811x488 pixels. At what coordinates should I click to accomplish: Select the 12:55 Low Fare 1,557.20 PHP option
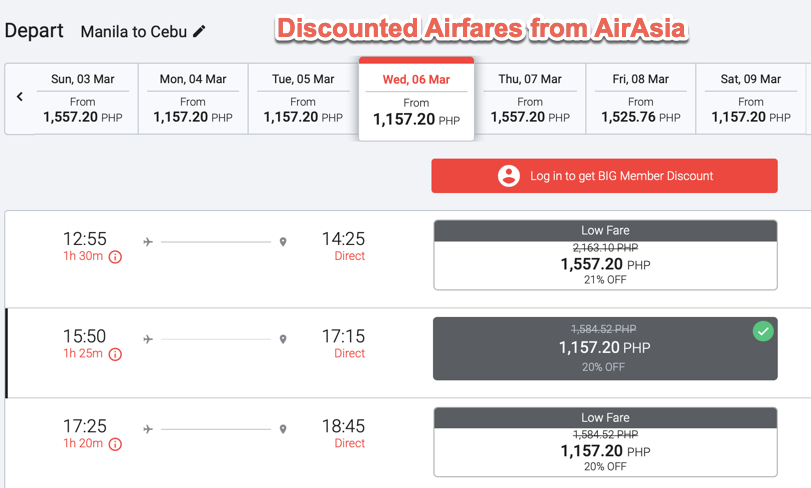click(x=604, y=255)
